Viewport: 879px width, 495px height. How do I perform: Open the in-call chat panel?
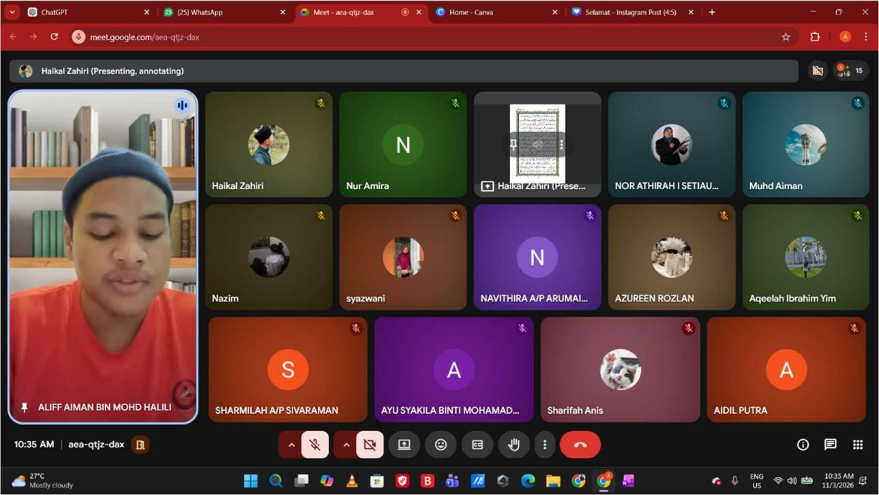coord(830,445)
